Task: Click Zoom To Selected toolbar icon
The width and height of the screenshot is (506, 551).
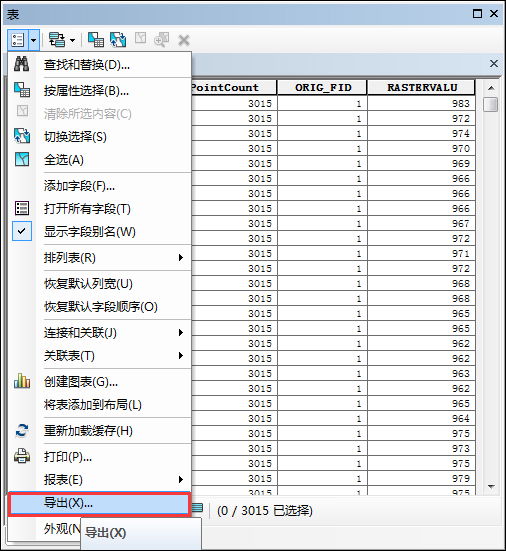Action: tap(161, 40)
